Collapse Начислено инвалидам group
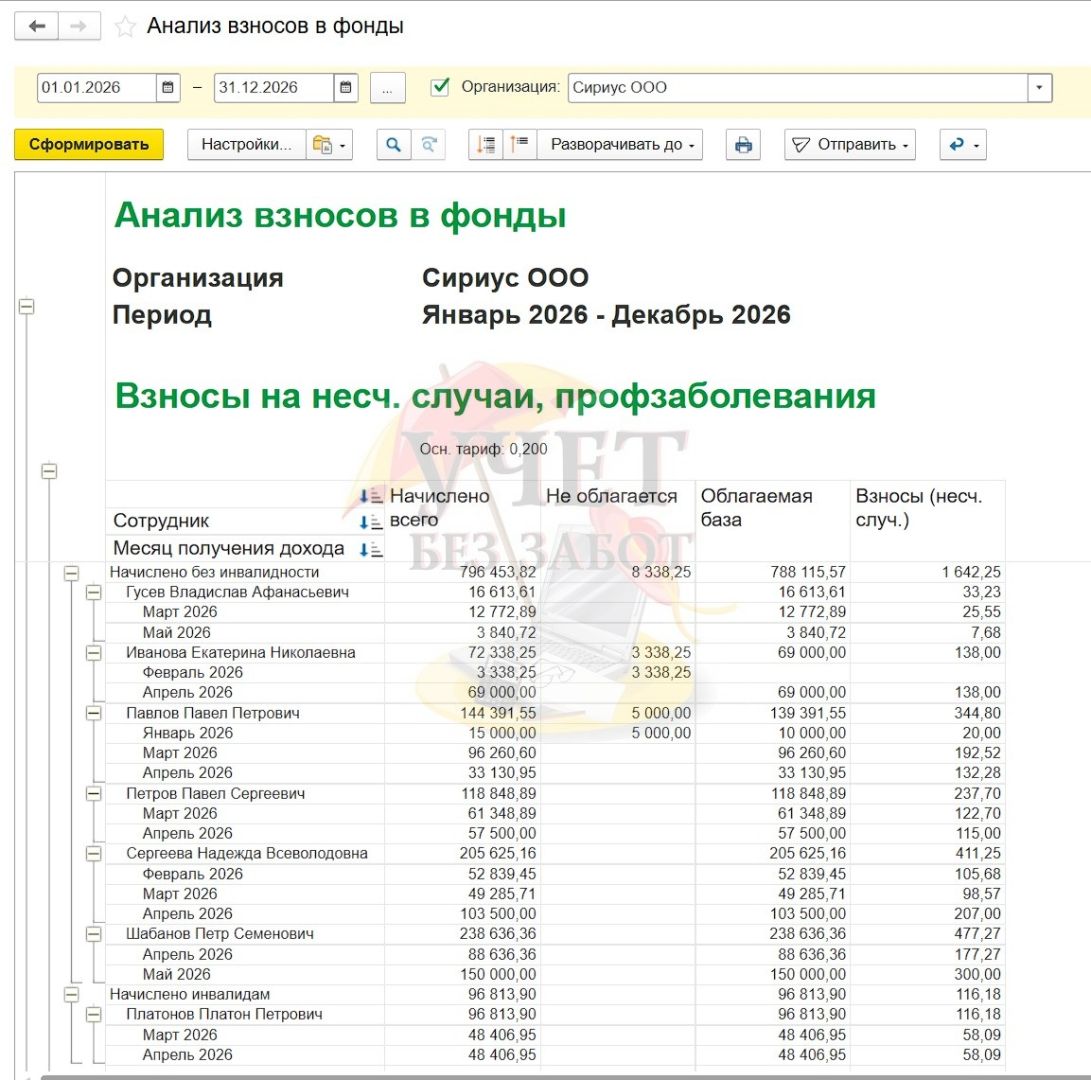 click(x=71, y=994)
